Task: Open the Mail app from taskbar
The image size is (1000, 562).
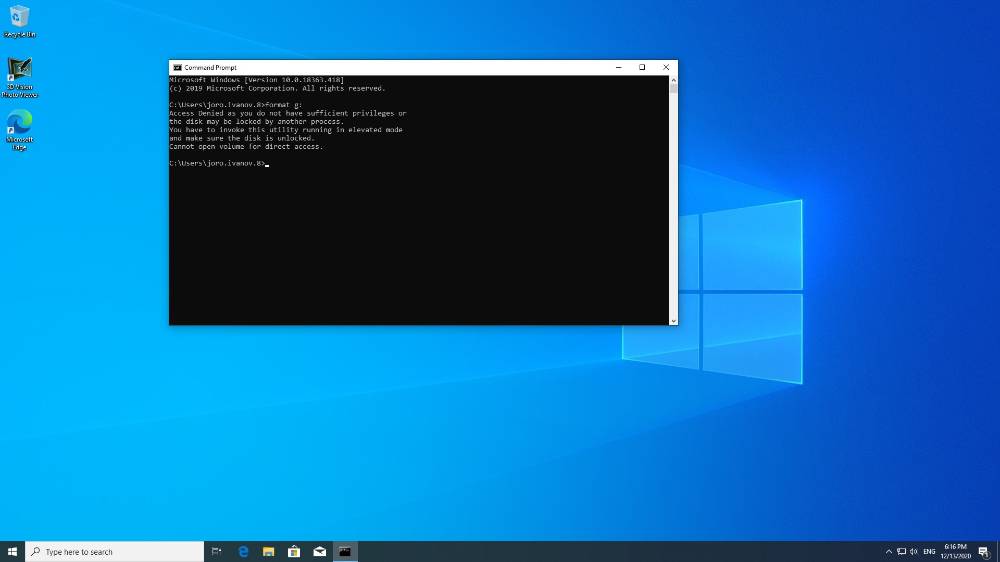Action: click(x=320, y=551)
